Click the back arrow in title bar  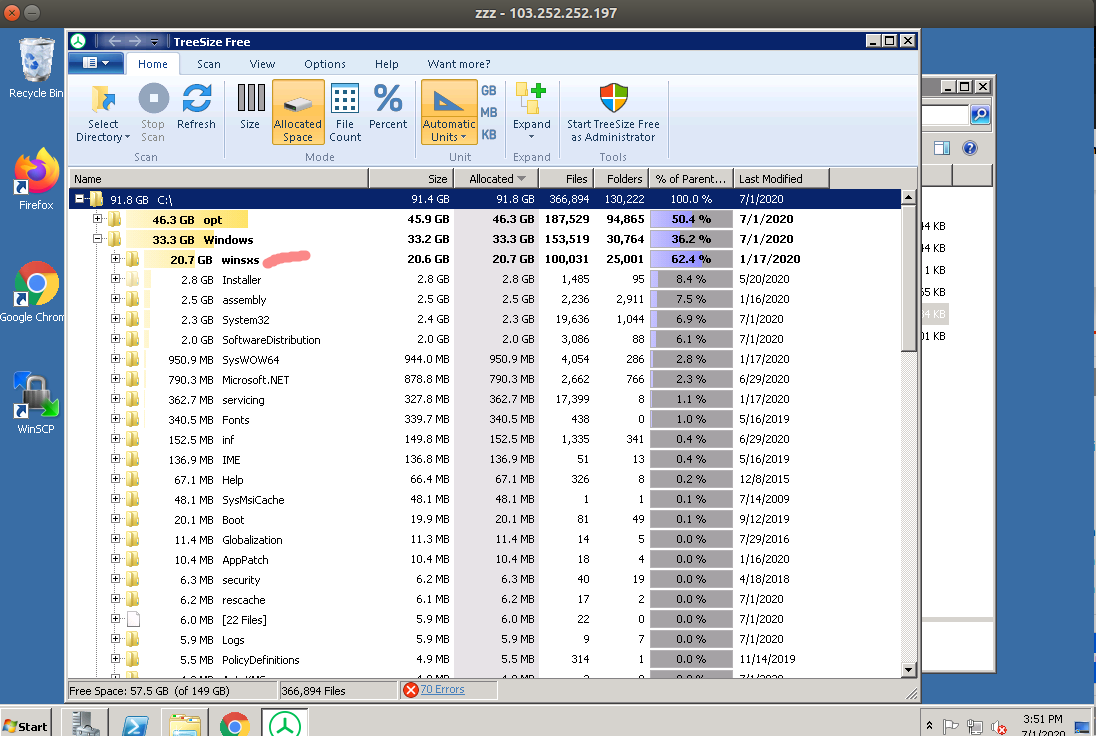click(x=115, y=41)
